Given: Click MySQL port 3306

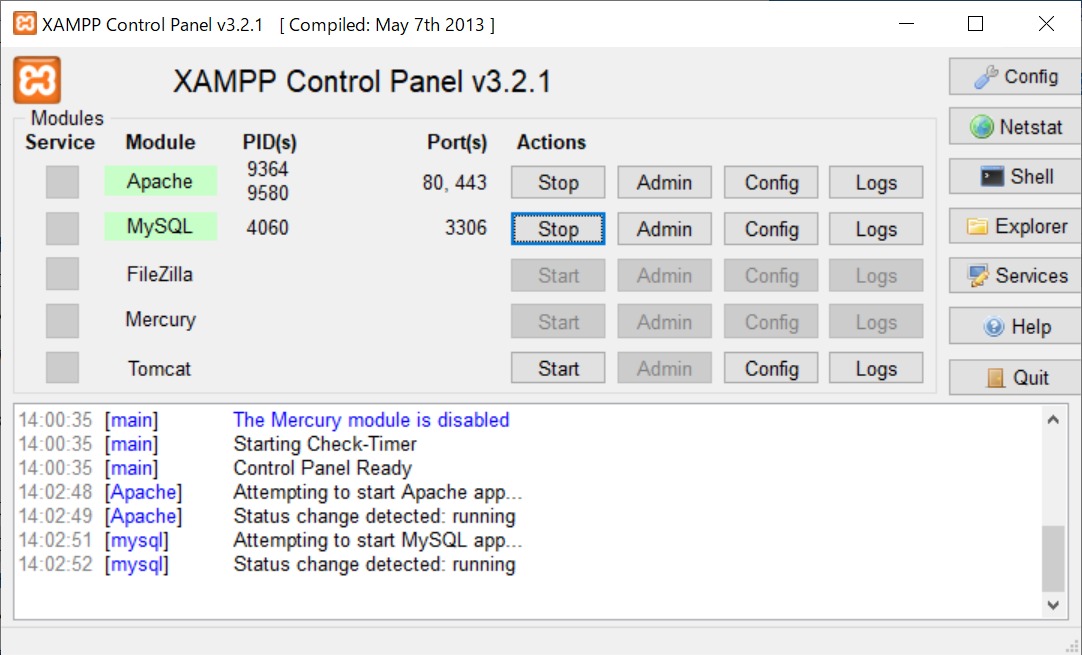Looking at the screenshot, I should [x=466, y=227].
